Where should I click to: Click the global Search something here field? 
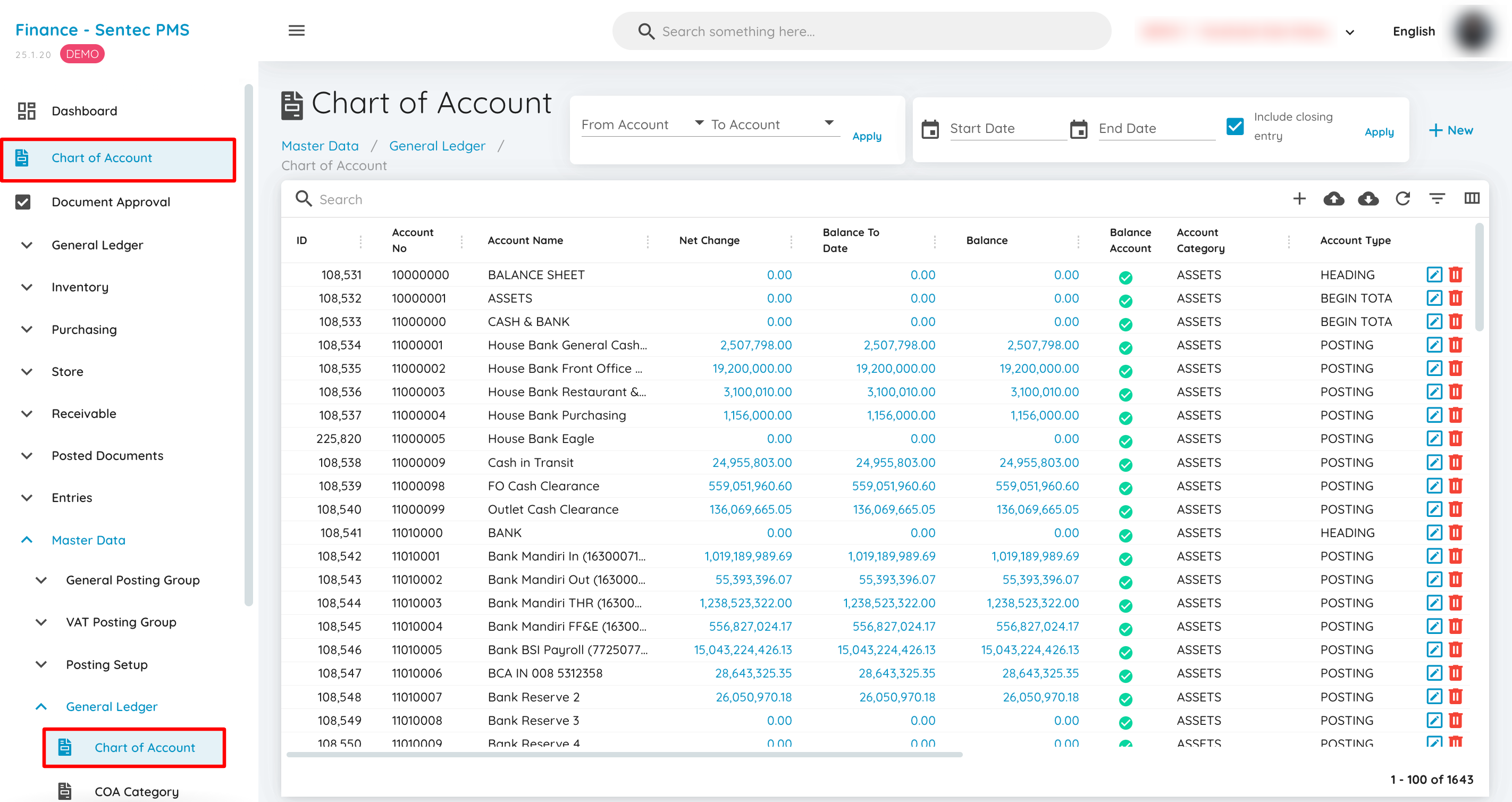coord(861,31)
